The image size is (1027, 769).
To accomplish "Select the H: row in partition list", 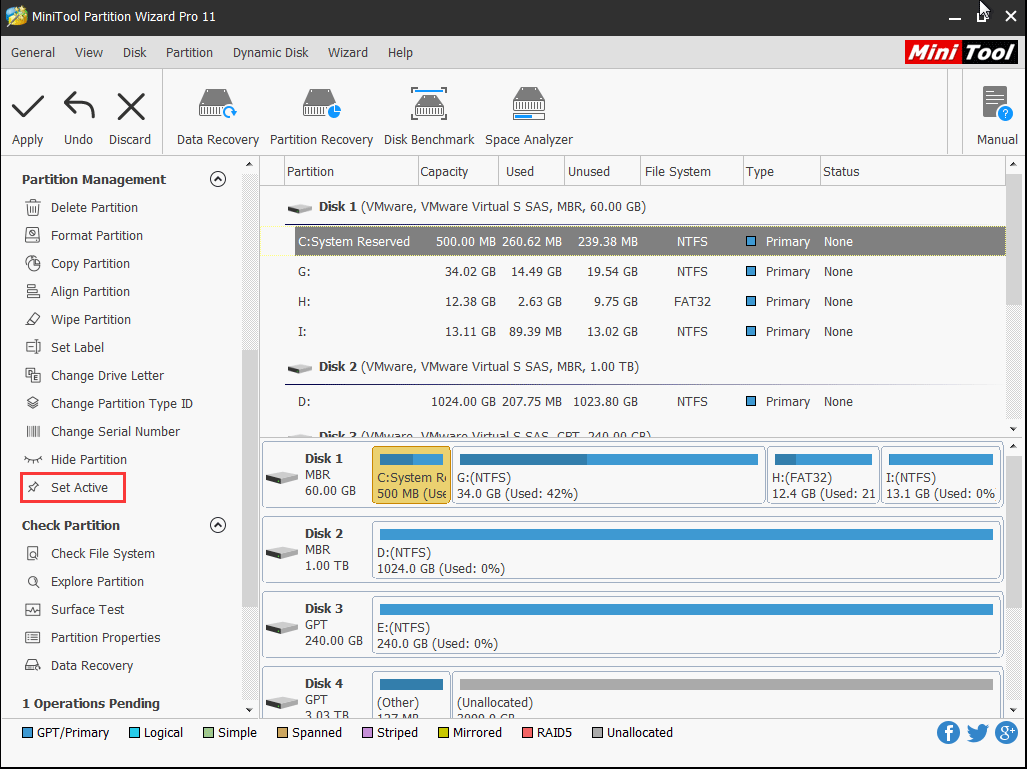I will click(633, 302).
